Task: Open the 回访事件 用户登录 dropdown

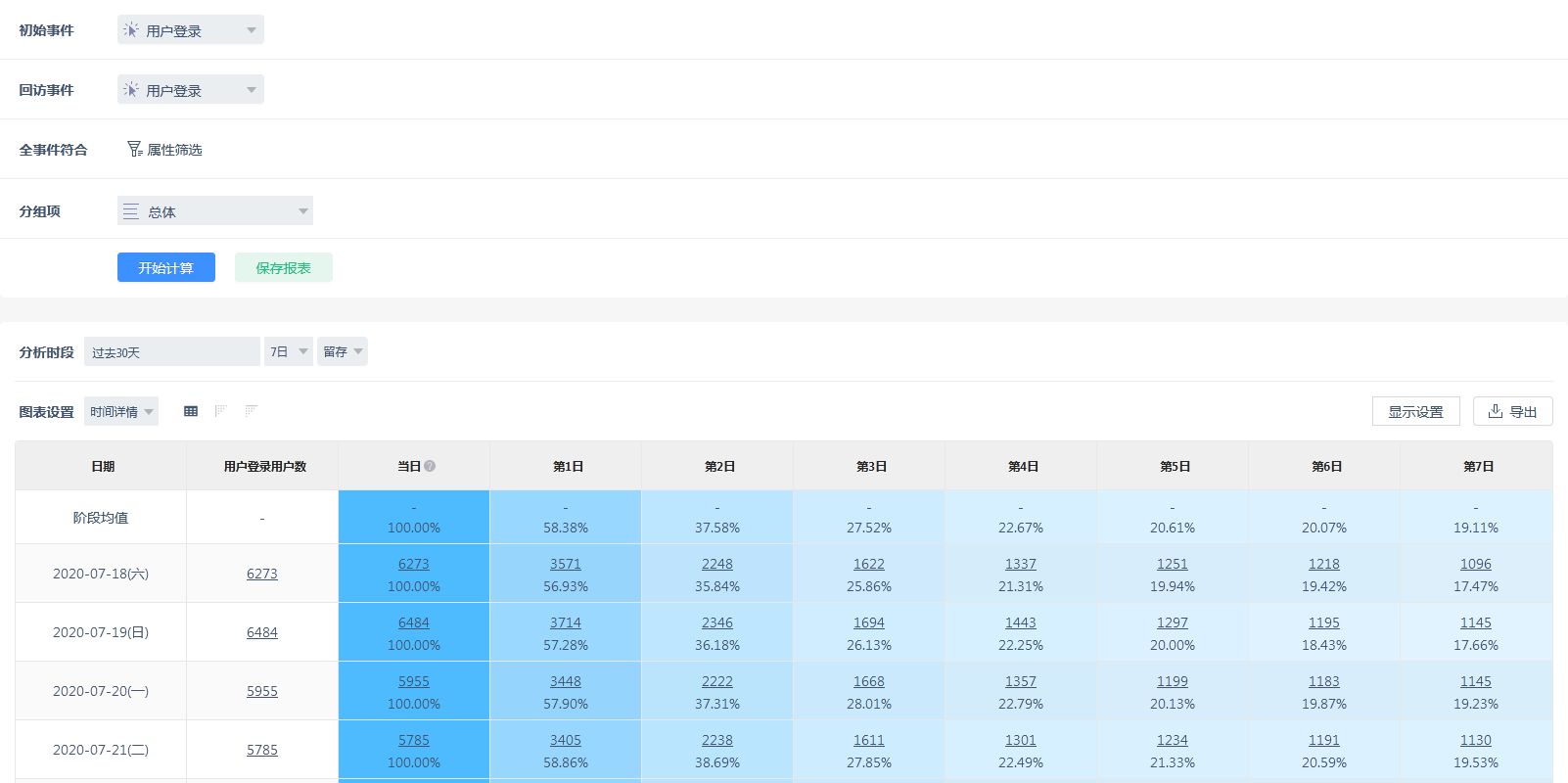Action: (191, 90)
